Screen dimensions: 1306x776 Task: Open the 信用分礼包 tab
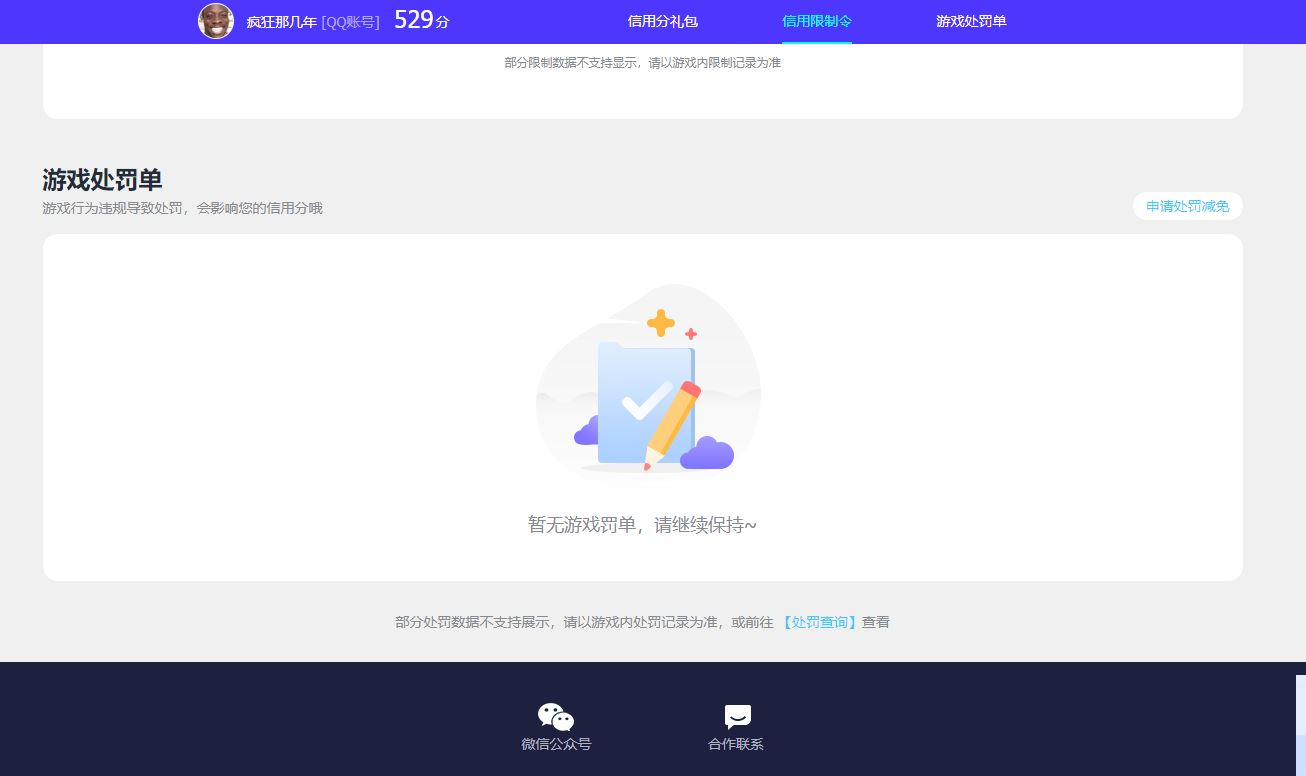point(662,21)
